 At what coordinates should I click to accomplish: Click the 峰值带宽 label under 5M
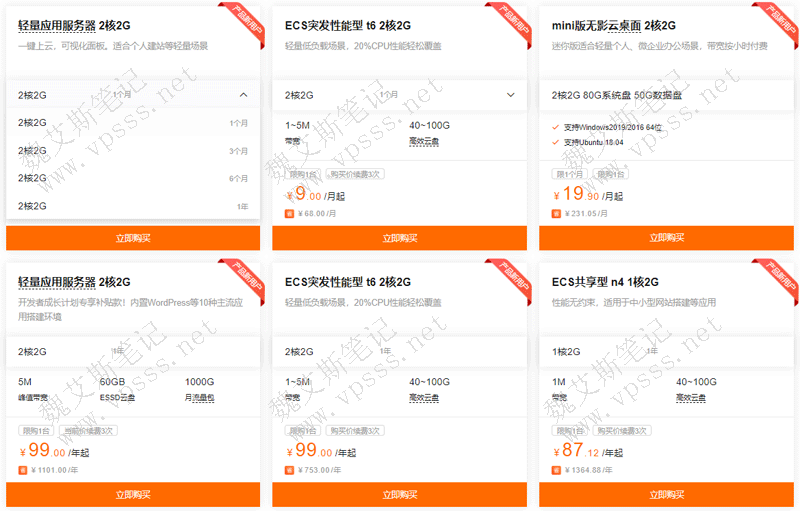coord(33,398)
